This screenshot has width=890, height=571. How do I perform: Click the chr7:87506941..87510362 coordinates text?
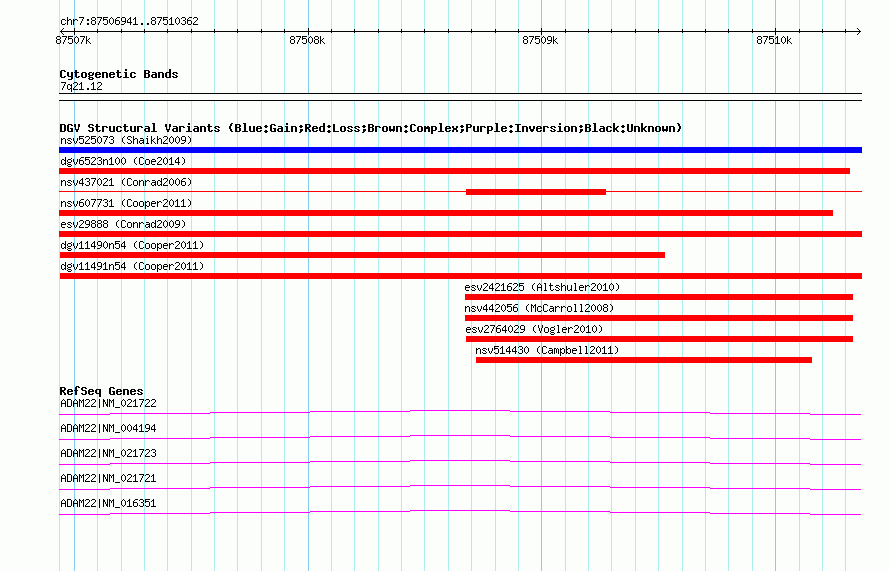pos(129,22)
